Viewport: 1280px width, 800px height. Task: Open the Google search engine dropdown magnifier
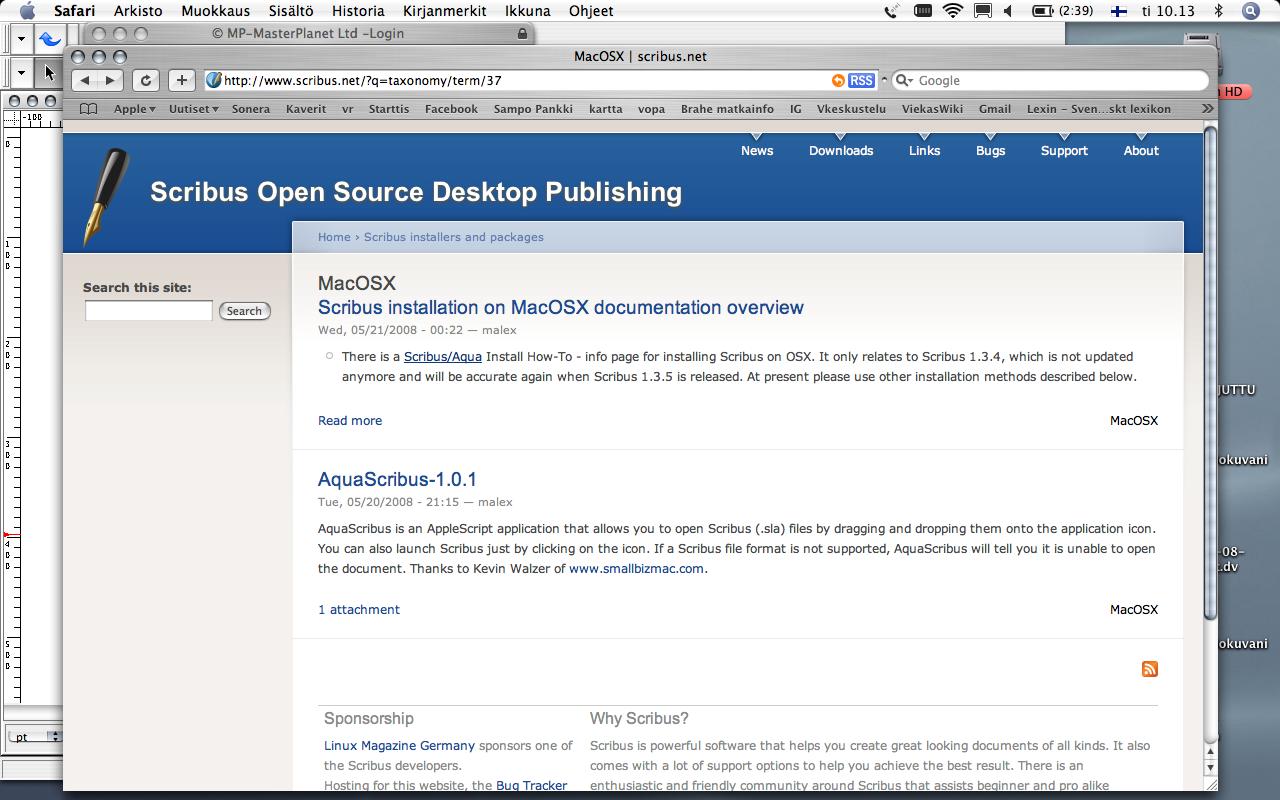coord(905,81)
